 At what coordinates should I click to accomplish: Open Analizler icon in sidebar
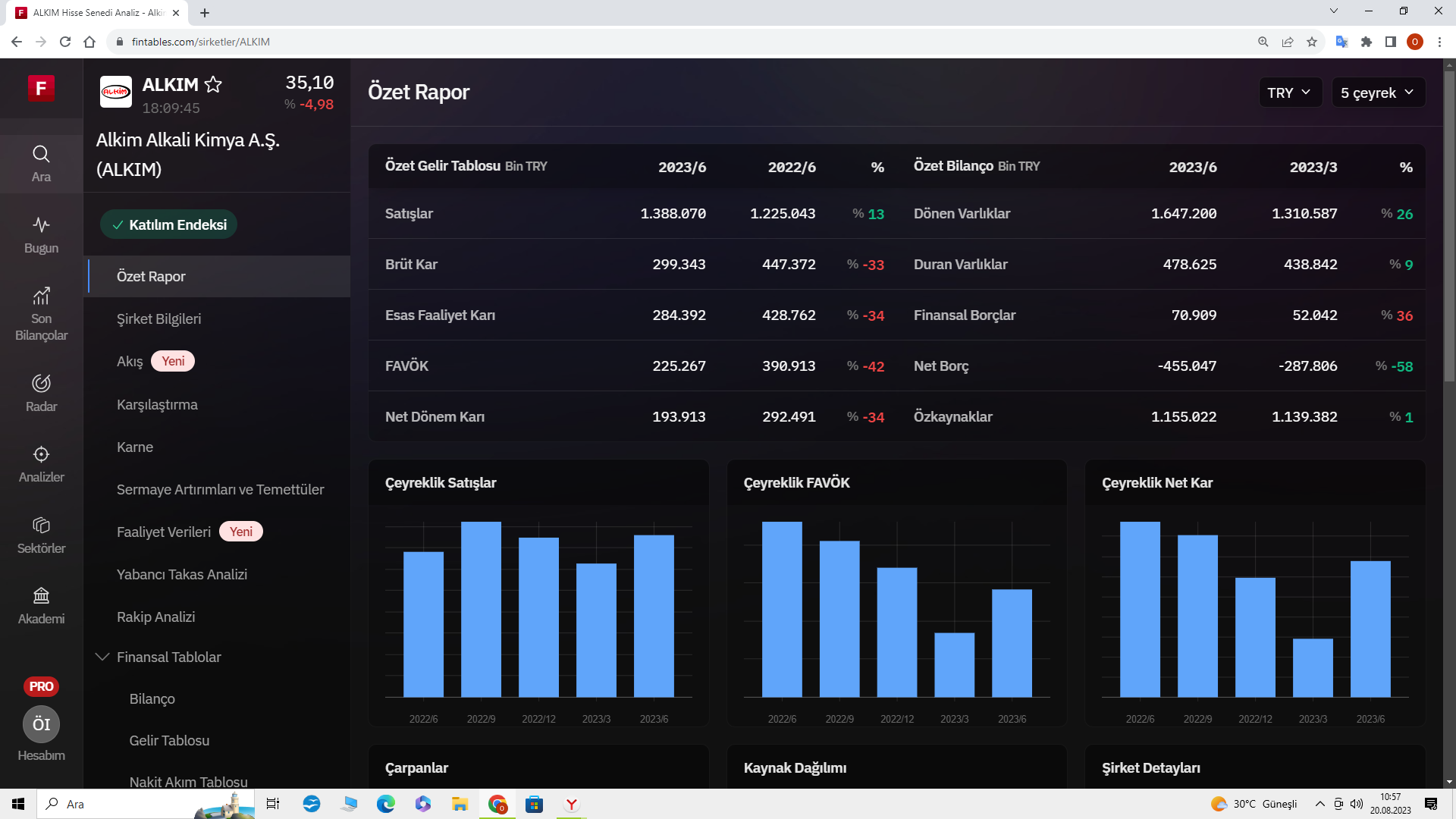tap(41, 454)
